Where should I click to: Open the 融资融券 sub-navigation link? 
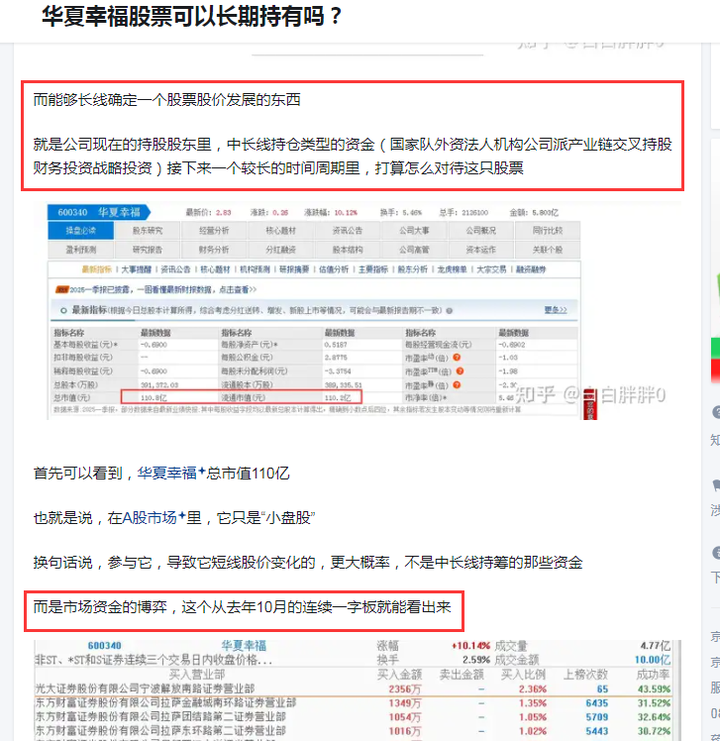(x=531, y=269)
